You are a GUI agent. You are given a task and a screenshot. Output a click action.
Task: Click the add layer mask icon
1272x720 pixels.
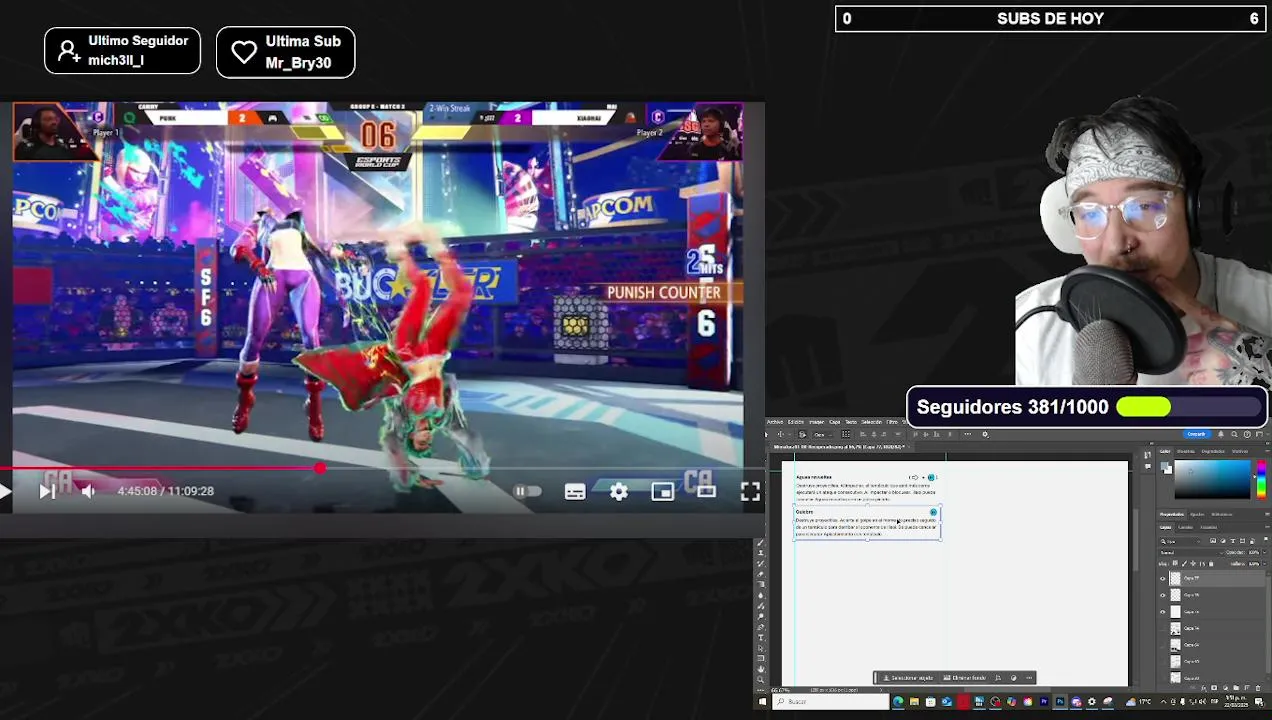1214,688
